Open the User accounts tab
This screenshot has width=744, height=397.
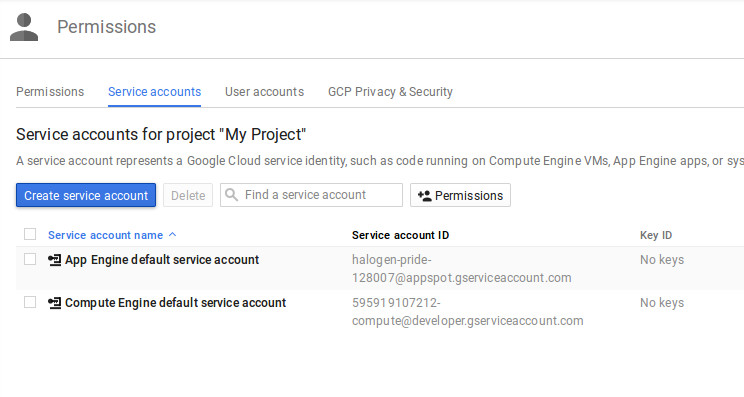point(264,92)
